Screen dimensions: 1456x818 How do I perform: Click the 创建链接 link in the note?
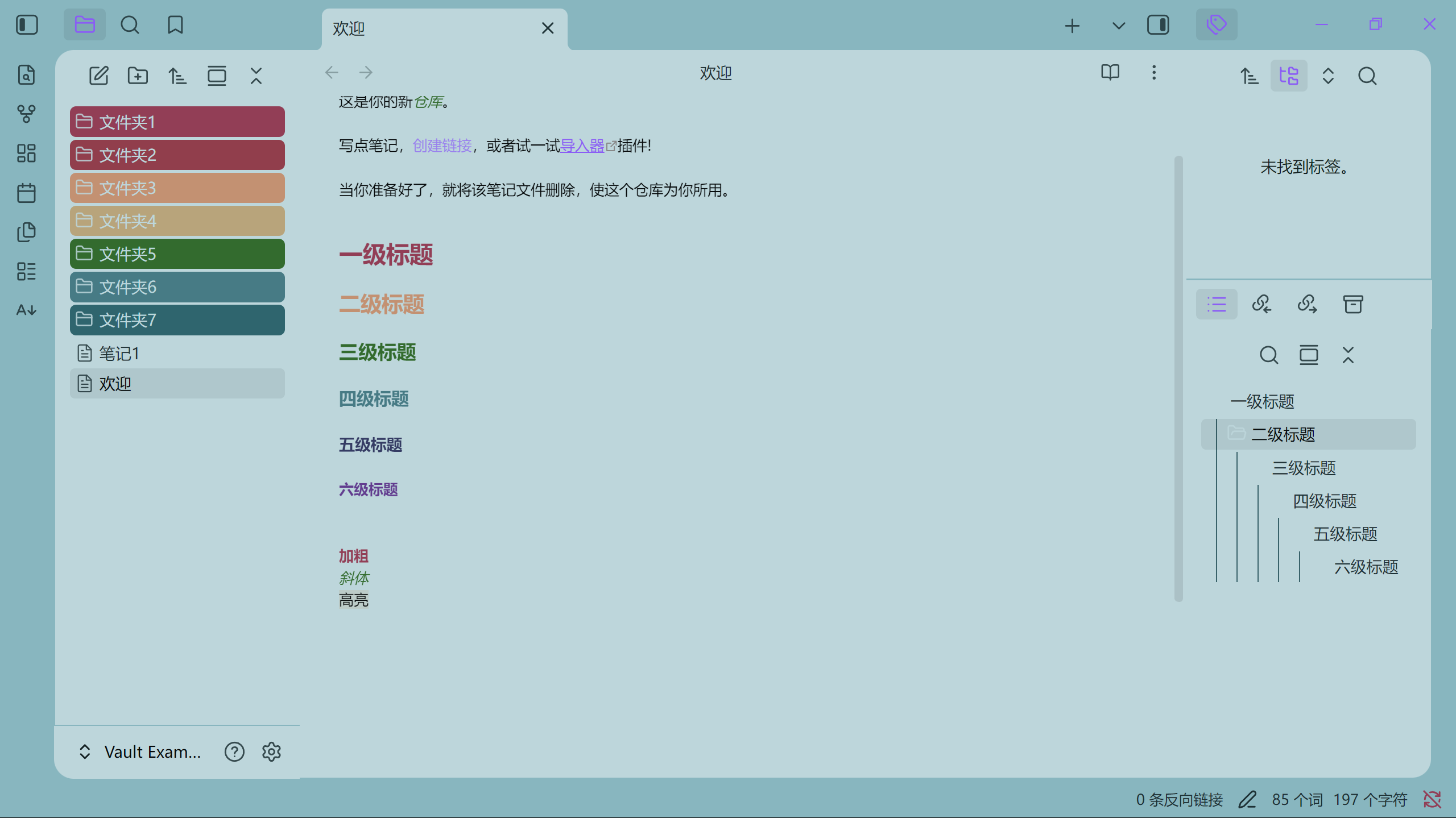click(x=442, y=146)
